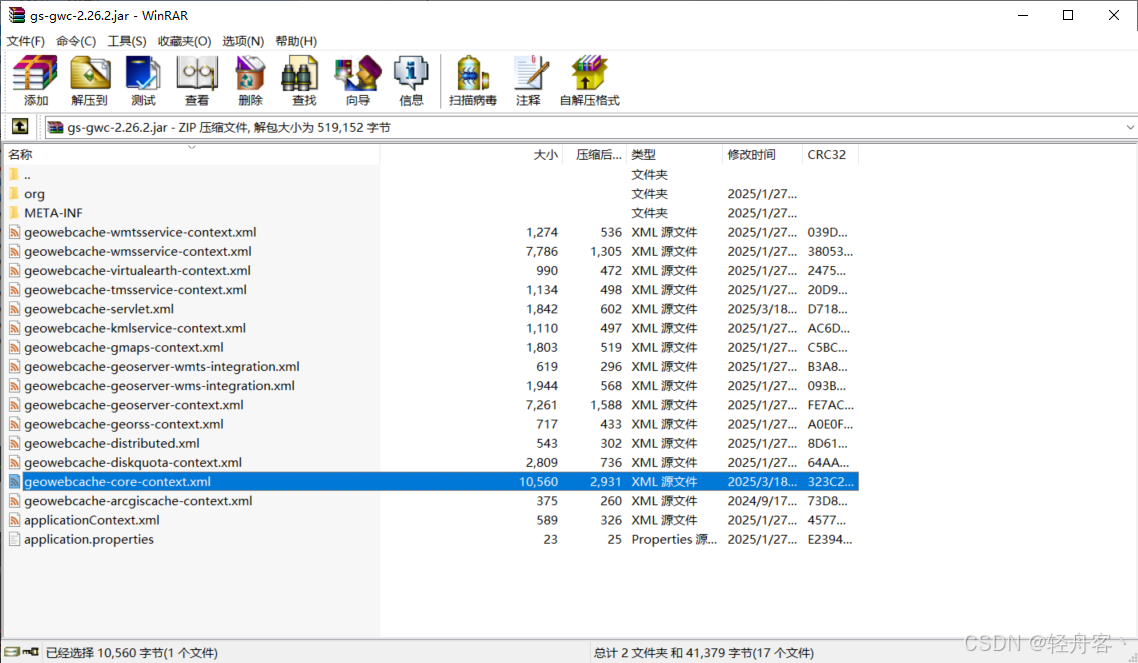
Task: Open the File (文件) menu
Action: point(25,41)
